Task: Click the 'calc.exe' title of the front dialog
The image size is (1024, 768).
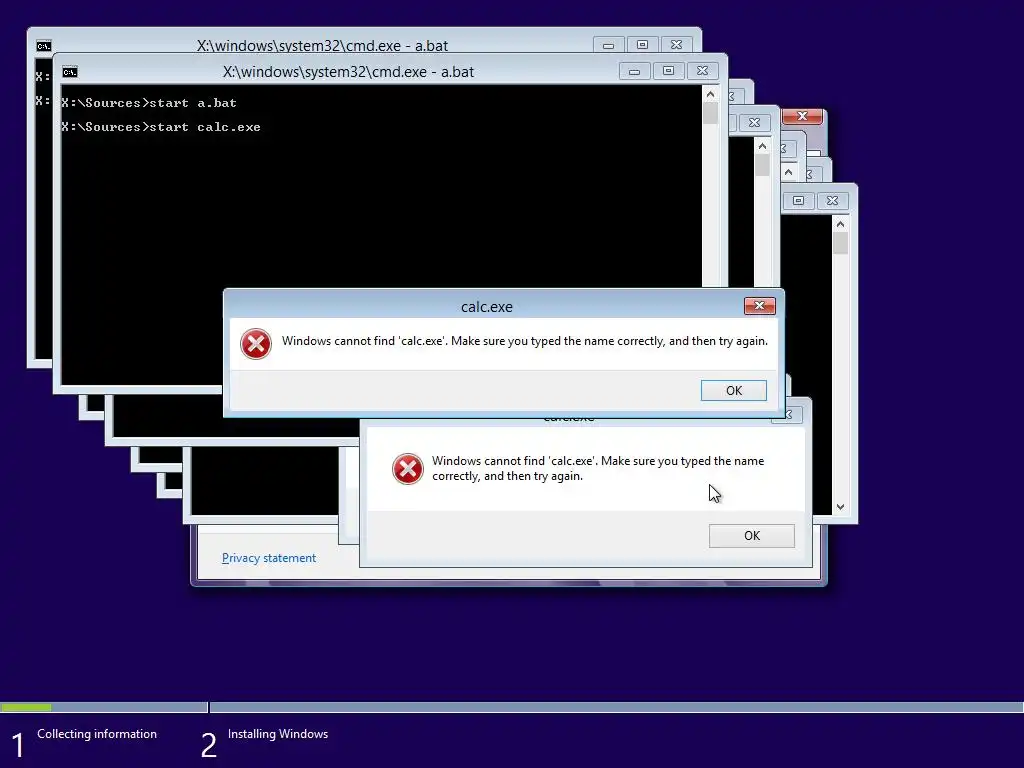Action: click(x=487, y=307)
